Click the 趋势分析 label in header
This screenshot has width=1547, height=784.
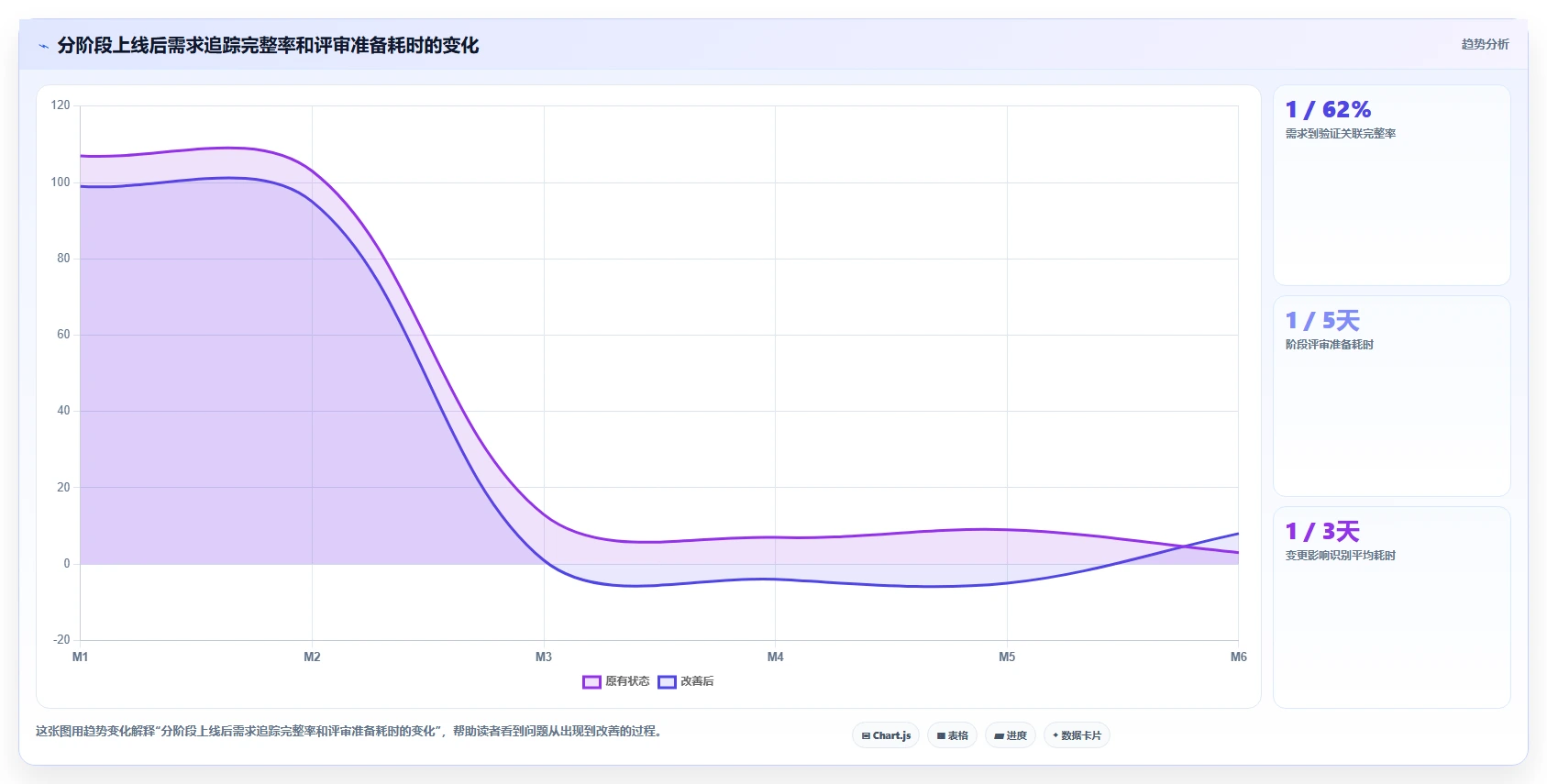[x=1485, y=44]
